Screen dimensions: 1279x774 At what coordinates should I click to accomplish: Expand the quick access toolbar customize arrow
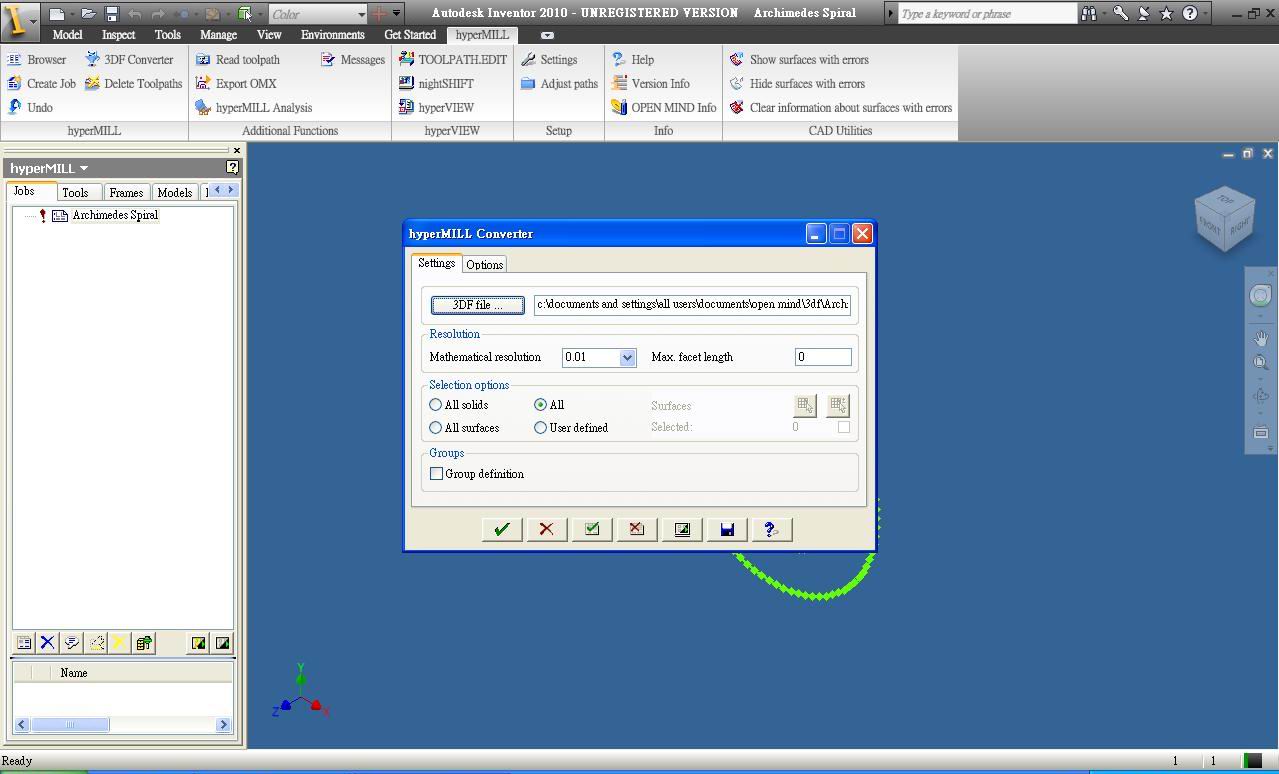397,14
